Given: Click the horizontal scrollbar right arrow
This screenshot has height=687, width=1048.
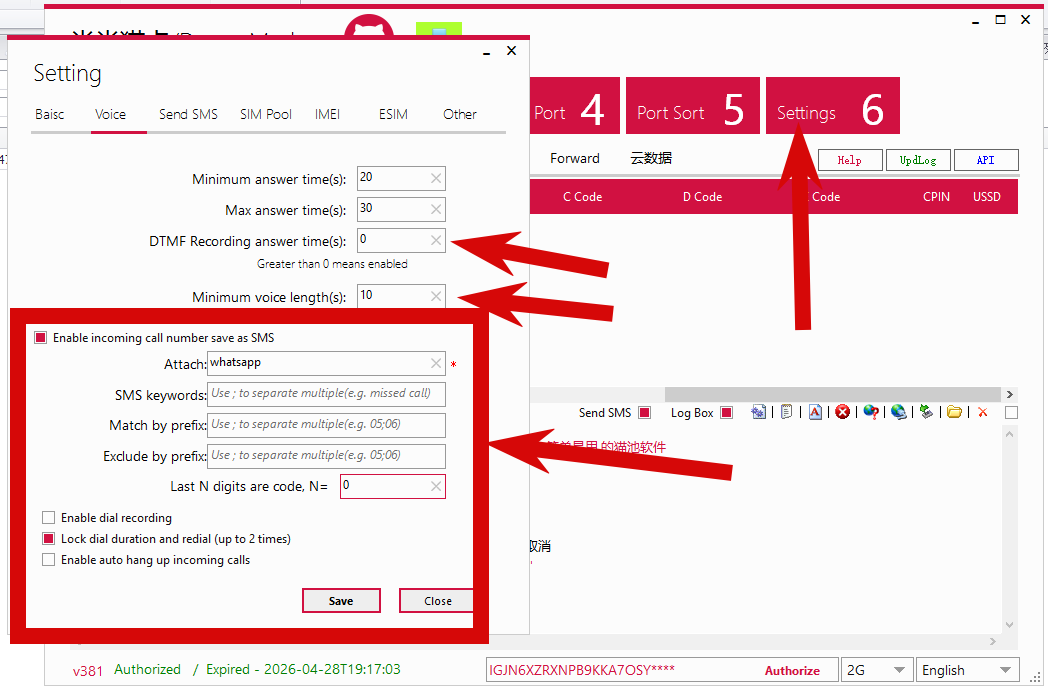Looking at the screenshot, I should pyautogui.click(x=1010, y=394).
